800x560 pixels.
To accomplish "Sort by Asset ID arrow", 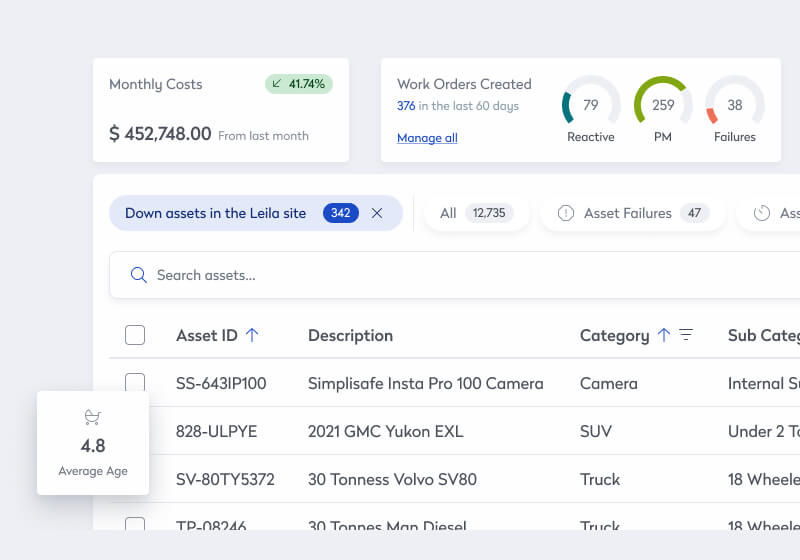I will tap(252, 335).
